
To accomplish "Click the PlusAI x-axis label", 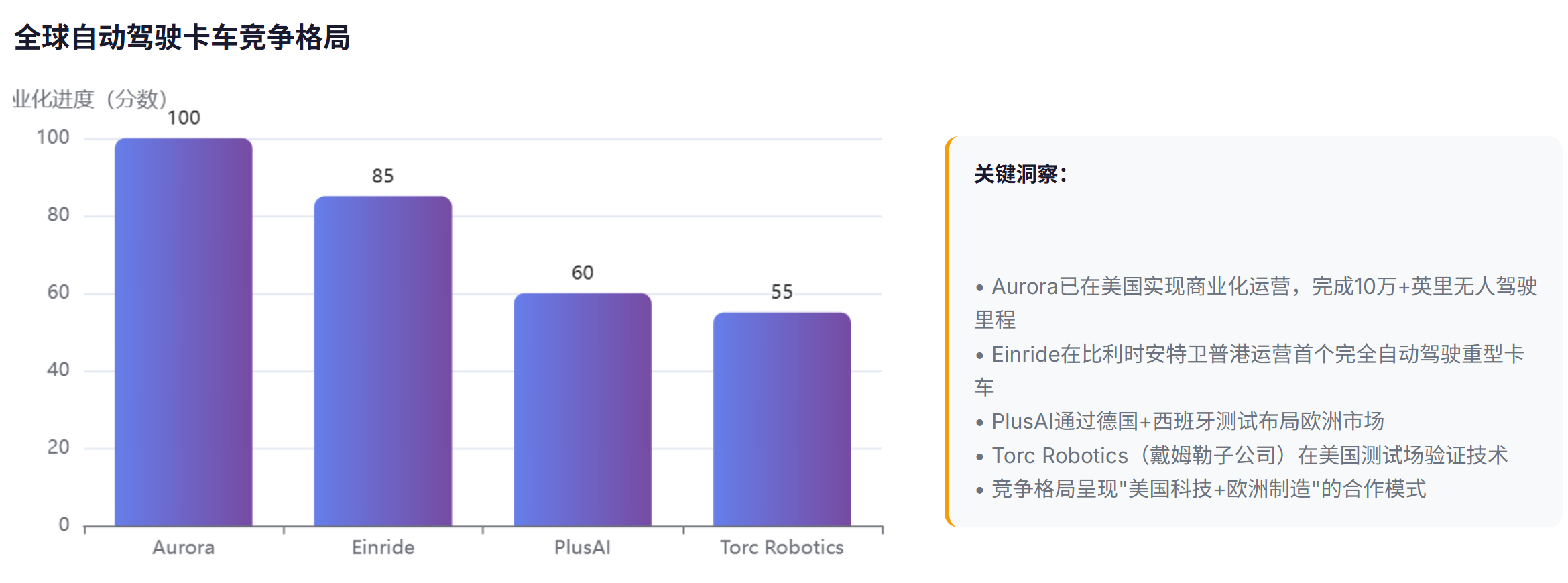I will point(582,547).
